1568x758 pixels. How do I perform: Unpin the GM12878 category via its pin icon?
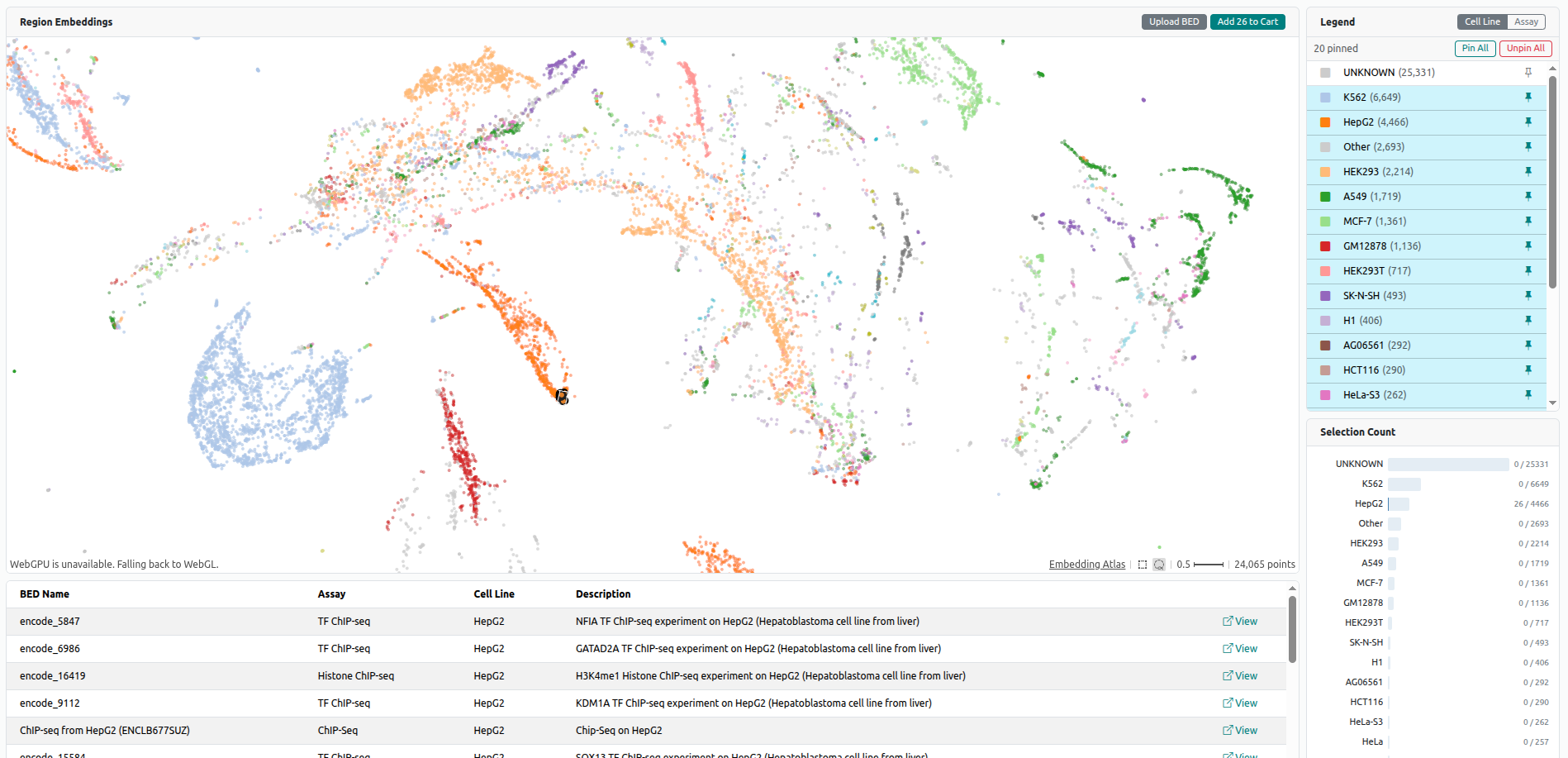pos(1529,246)
